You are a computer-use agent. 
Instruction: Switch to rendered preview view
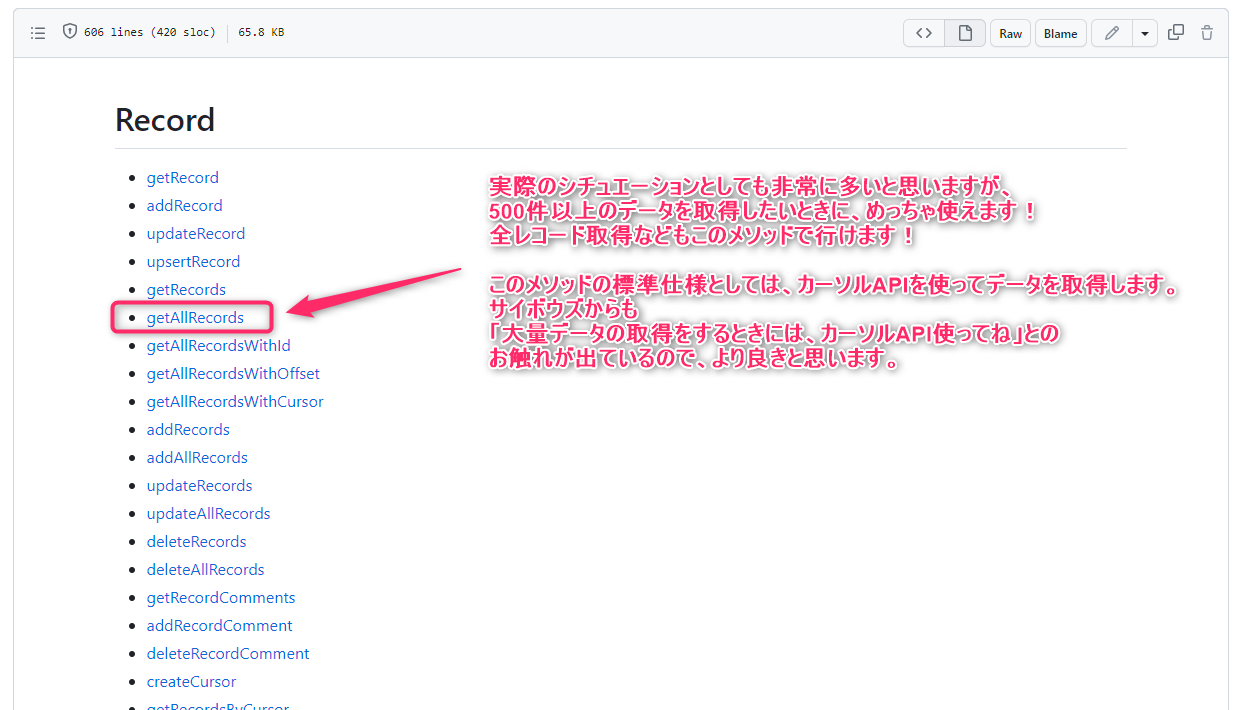coord(964,32)
